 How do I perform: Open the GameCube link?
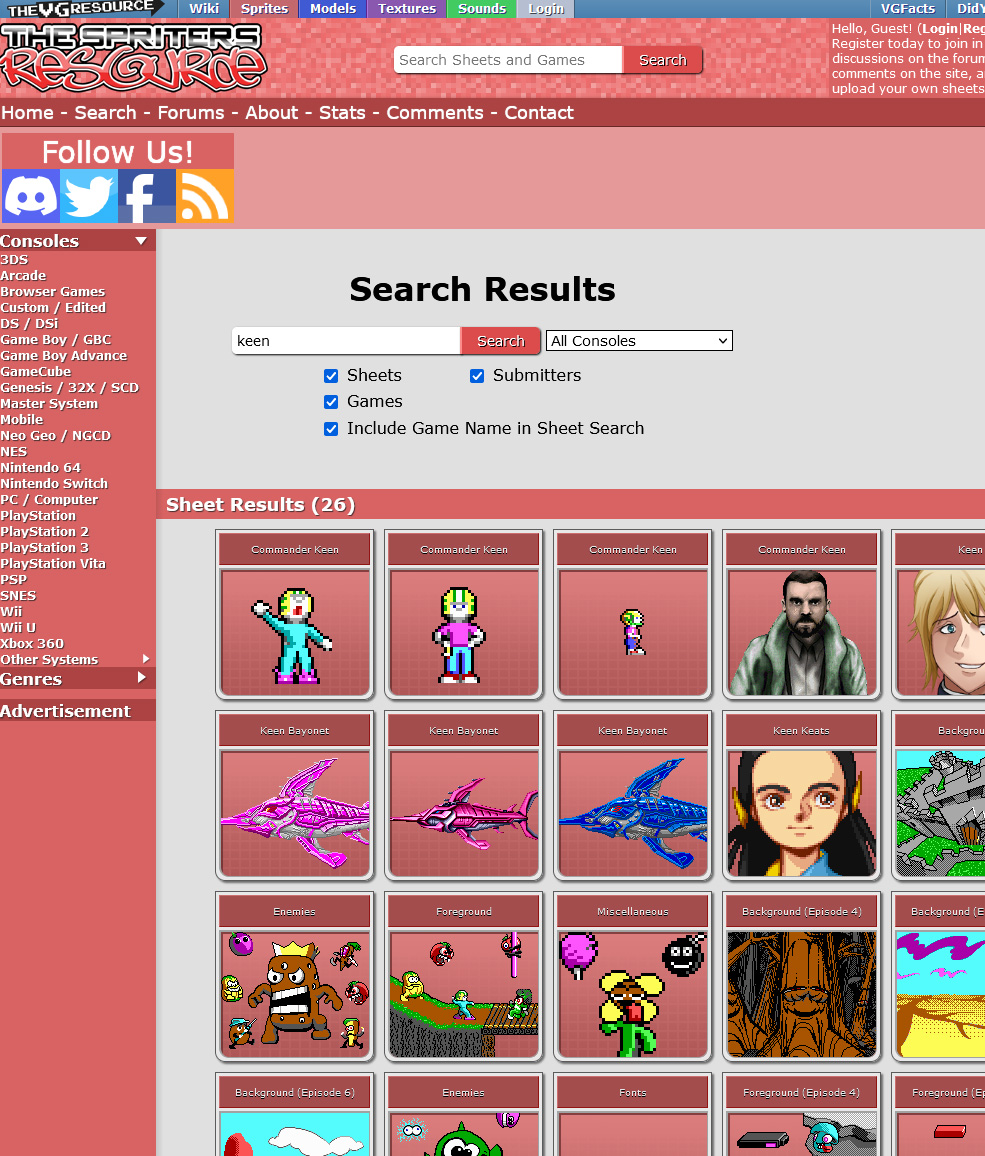(x=35, y=372)
